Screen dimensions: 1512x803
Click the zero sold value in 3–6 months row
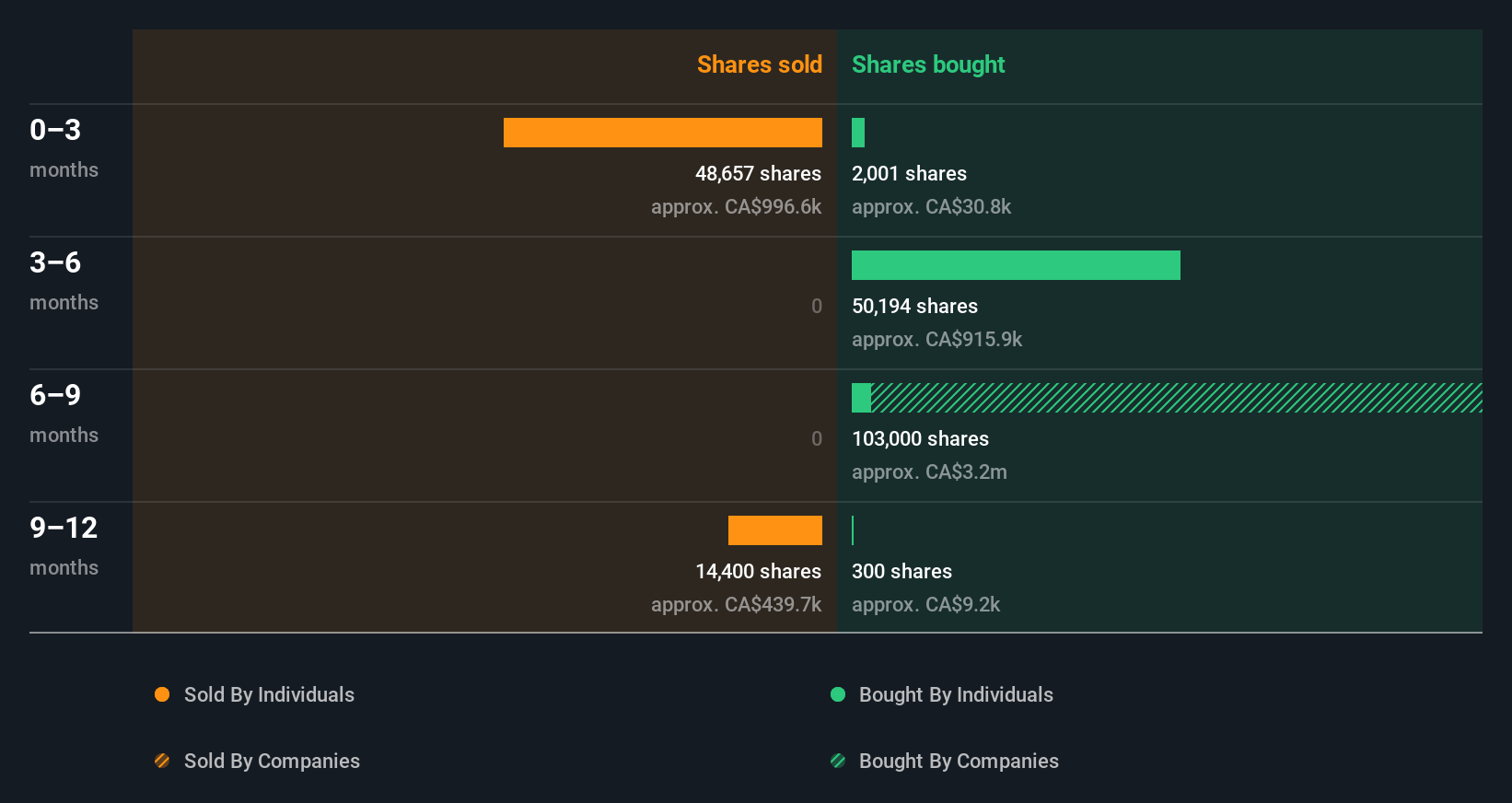click(x=816, y=306)
